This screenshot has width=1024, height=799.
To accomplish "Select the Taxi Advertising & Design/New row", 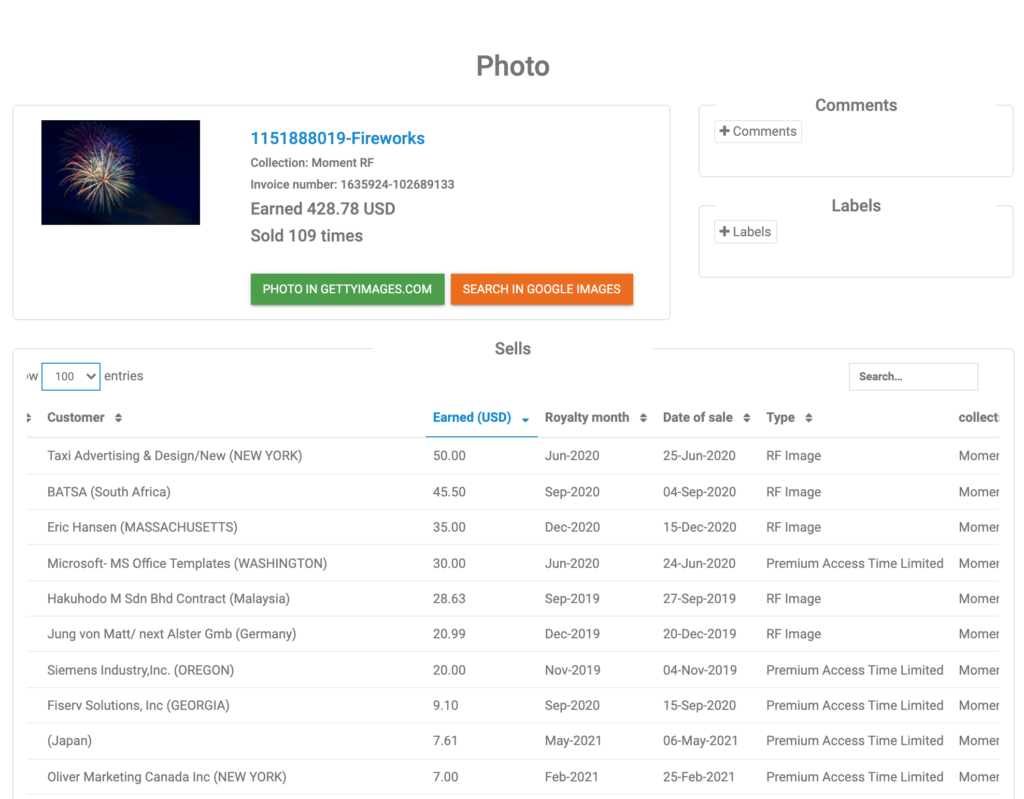I will [174, 456].
